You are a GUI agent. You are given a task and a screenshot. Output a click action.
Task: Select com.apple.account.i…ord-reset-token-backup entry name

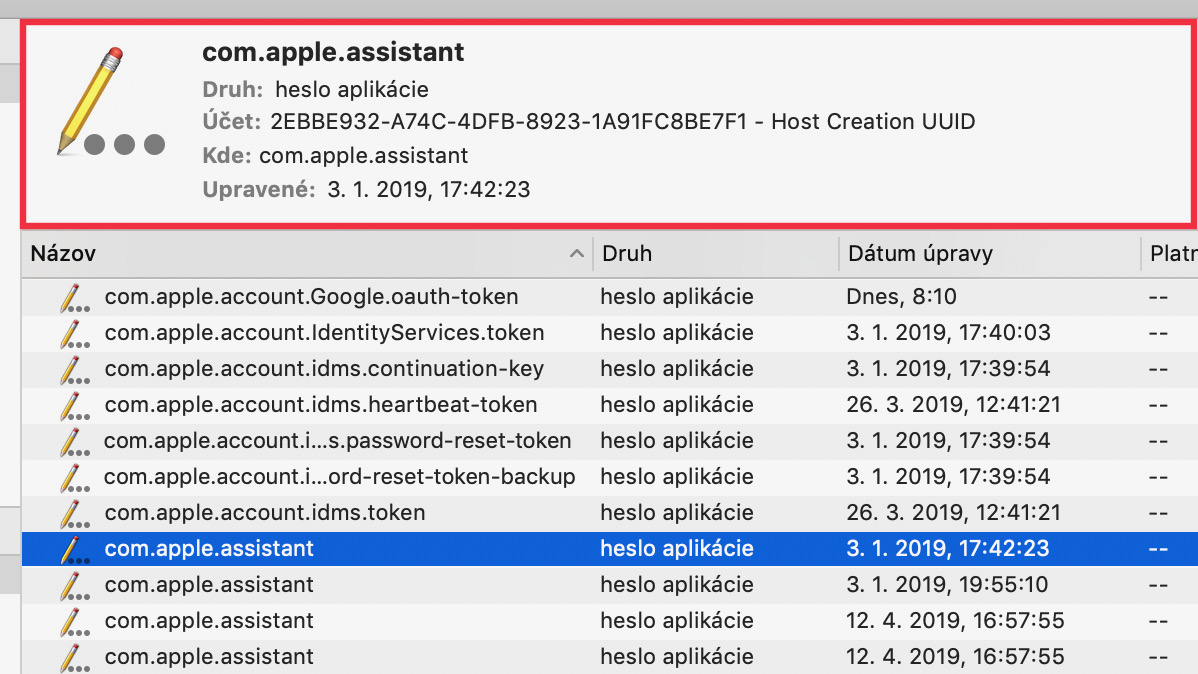coord(339,476)
